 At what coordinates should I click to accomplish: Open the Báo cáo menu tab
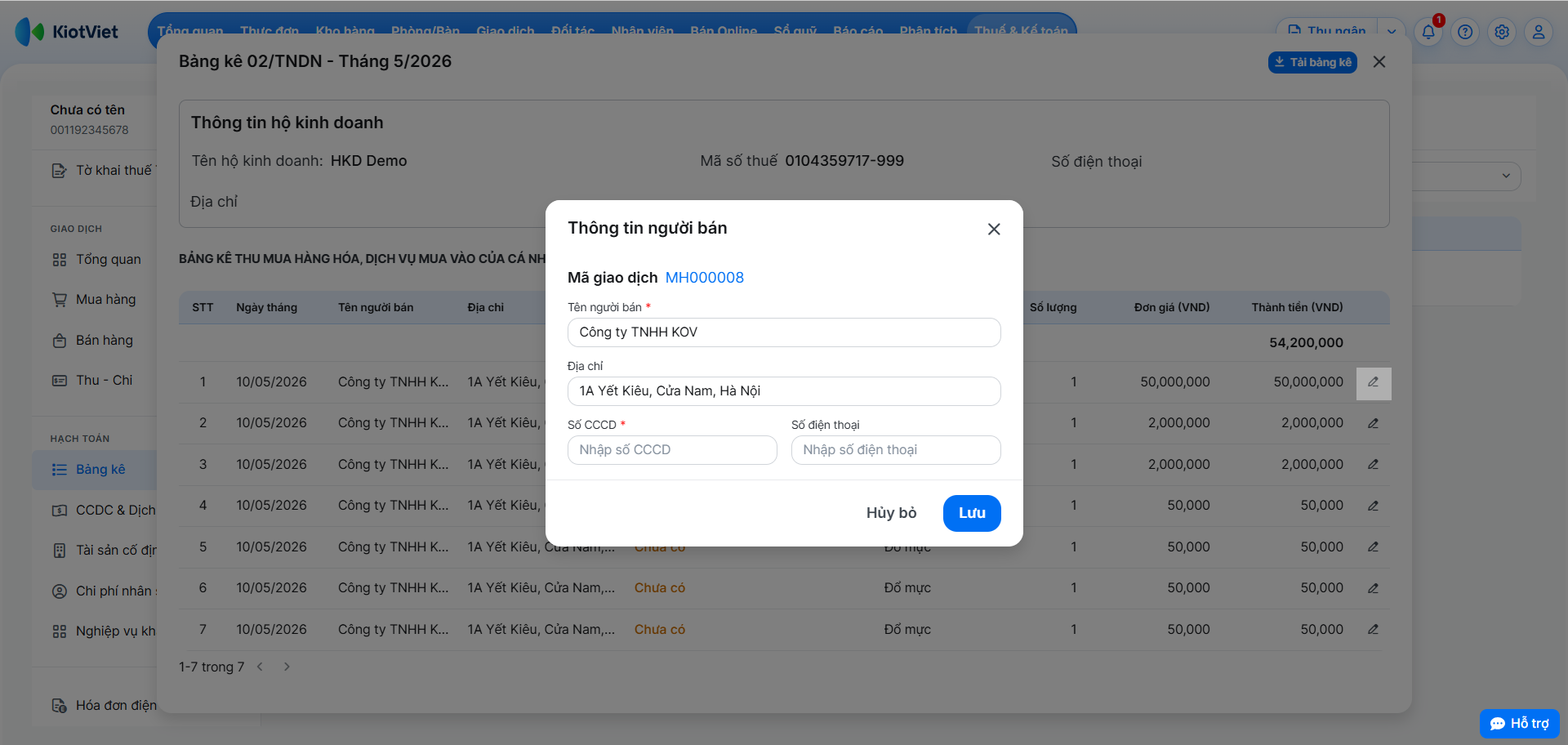[x=857, y=31]
